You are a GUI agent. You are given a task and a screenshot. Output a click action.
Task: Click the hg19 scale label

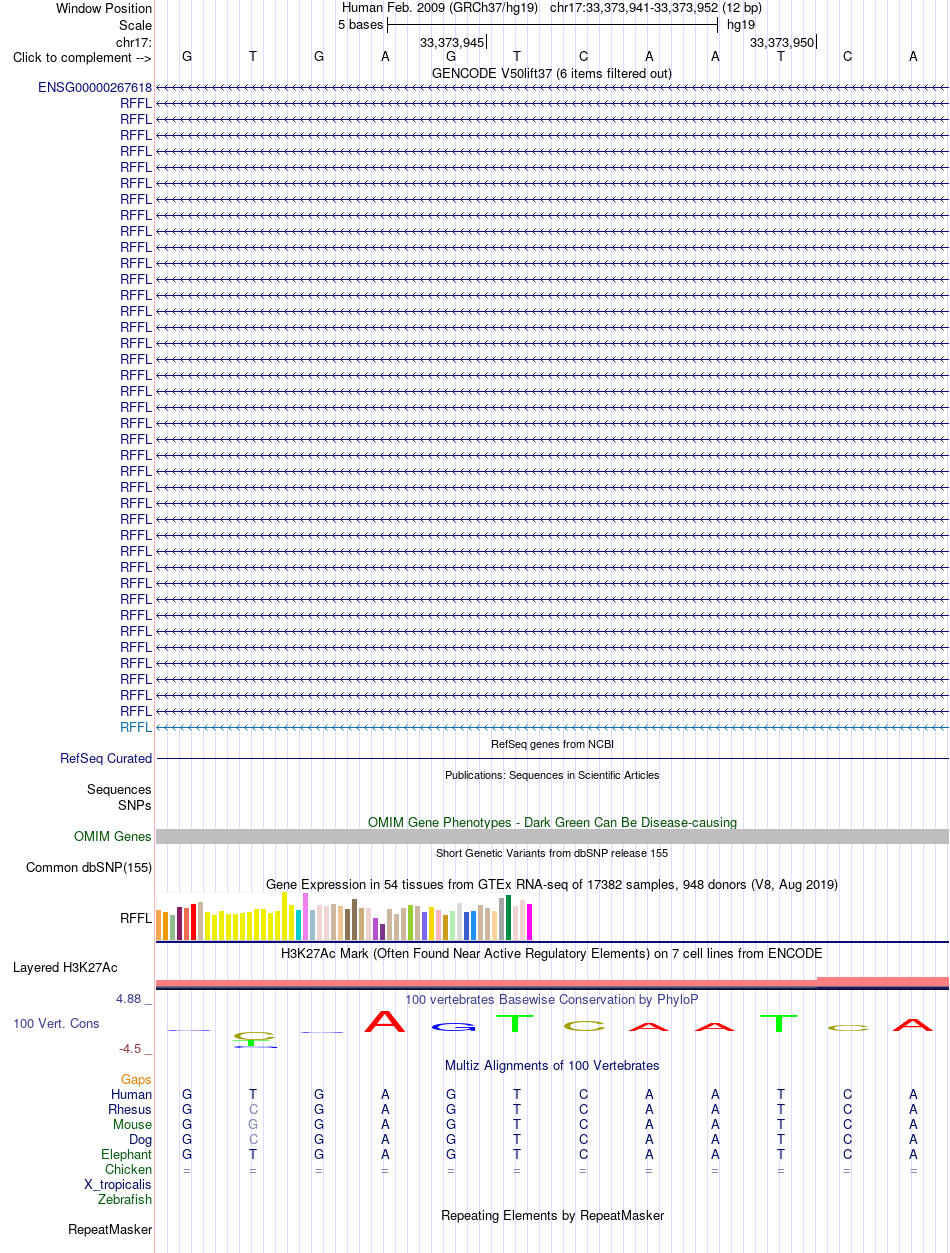(741, 25)
